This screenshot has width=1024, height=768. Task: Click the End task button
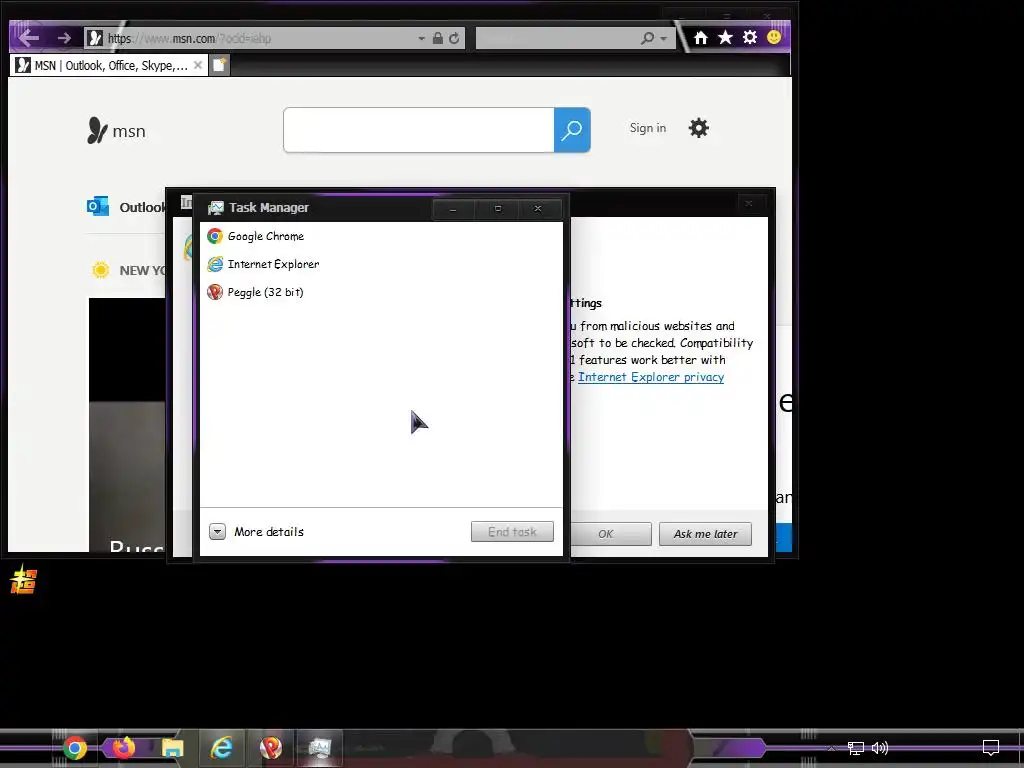(512, 532)
